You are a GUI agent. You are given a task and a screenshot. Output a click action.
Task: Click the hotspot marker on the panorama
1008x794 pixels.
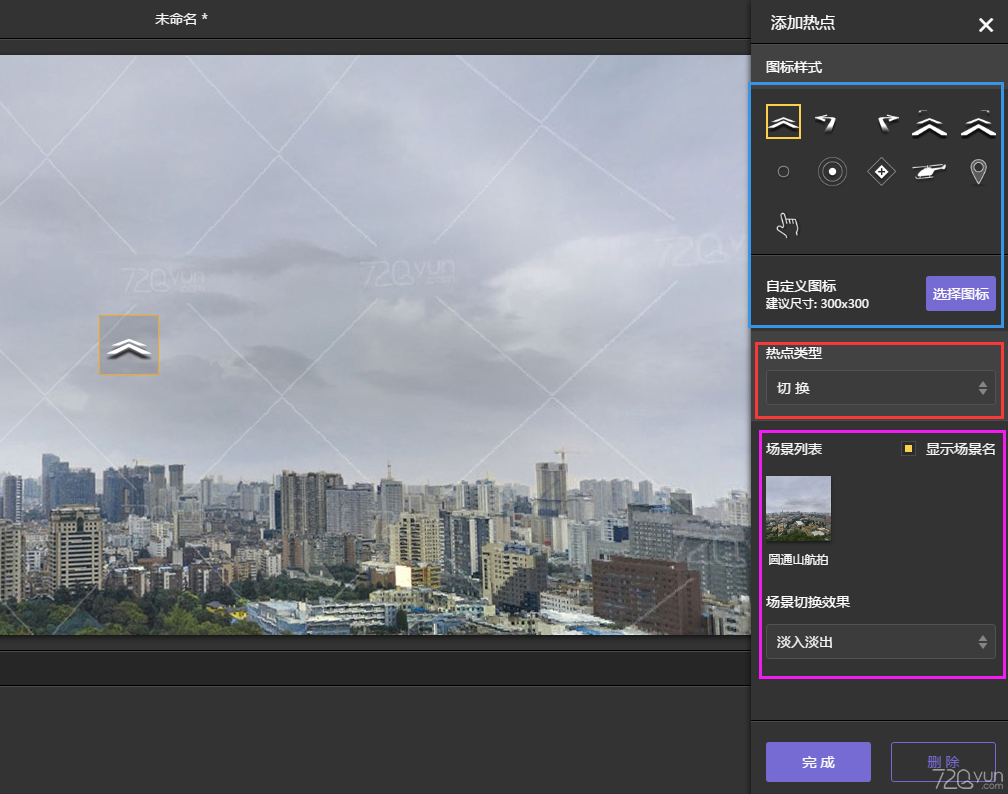[x=129, y=346]
